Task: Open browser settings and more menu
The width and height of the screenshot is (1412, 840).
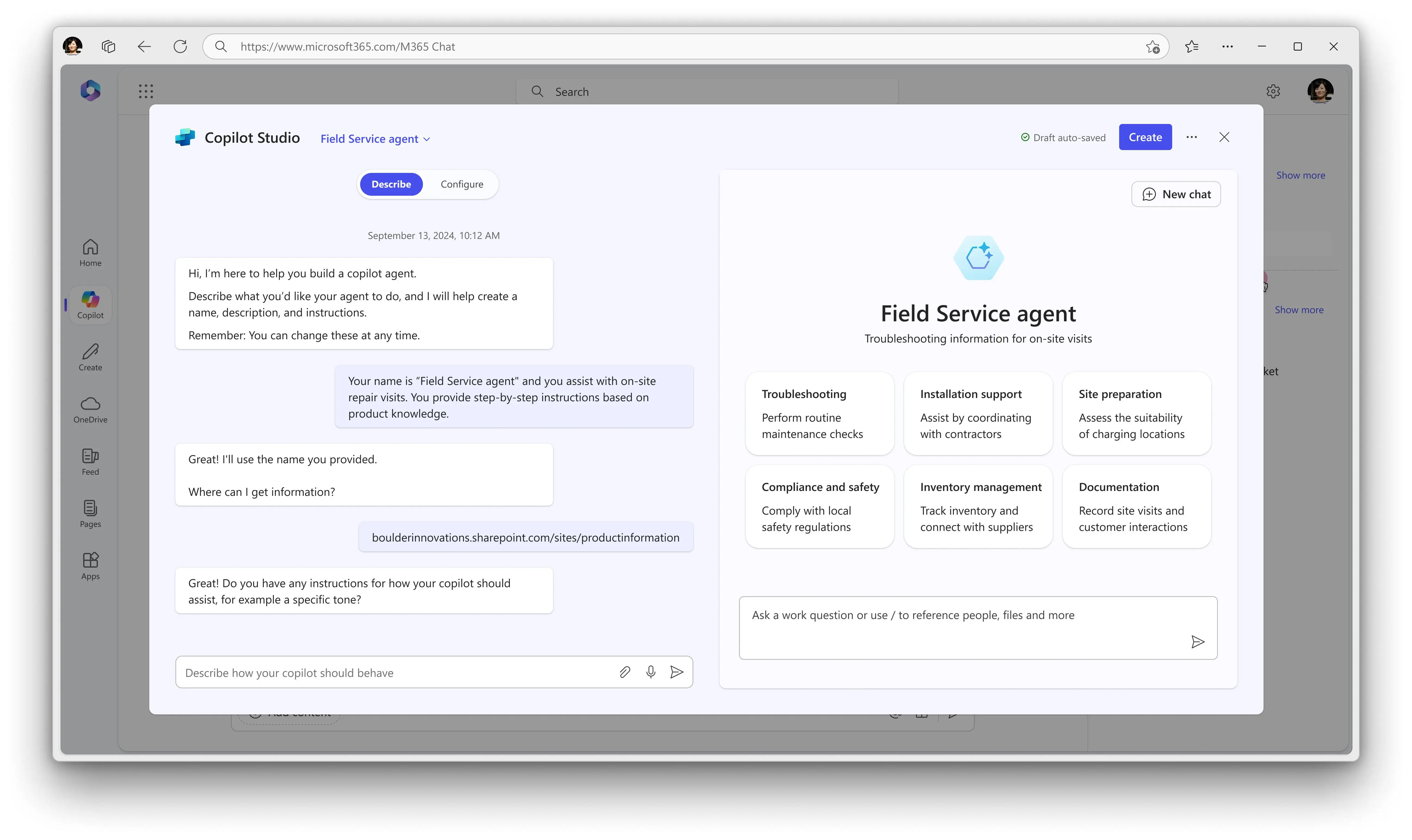Action: (x=1227, y=46)
